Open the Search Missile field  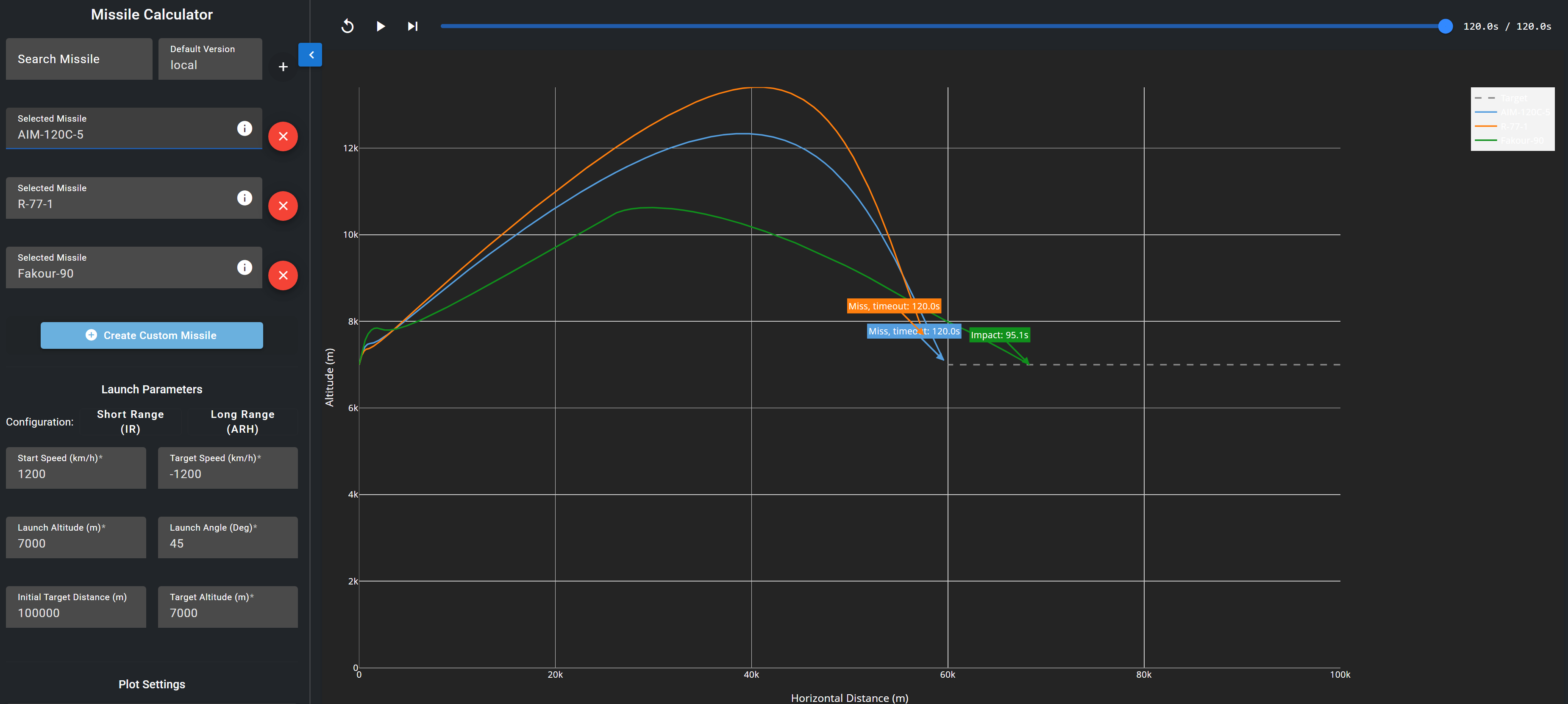79,59
